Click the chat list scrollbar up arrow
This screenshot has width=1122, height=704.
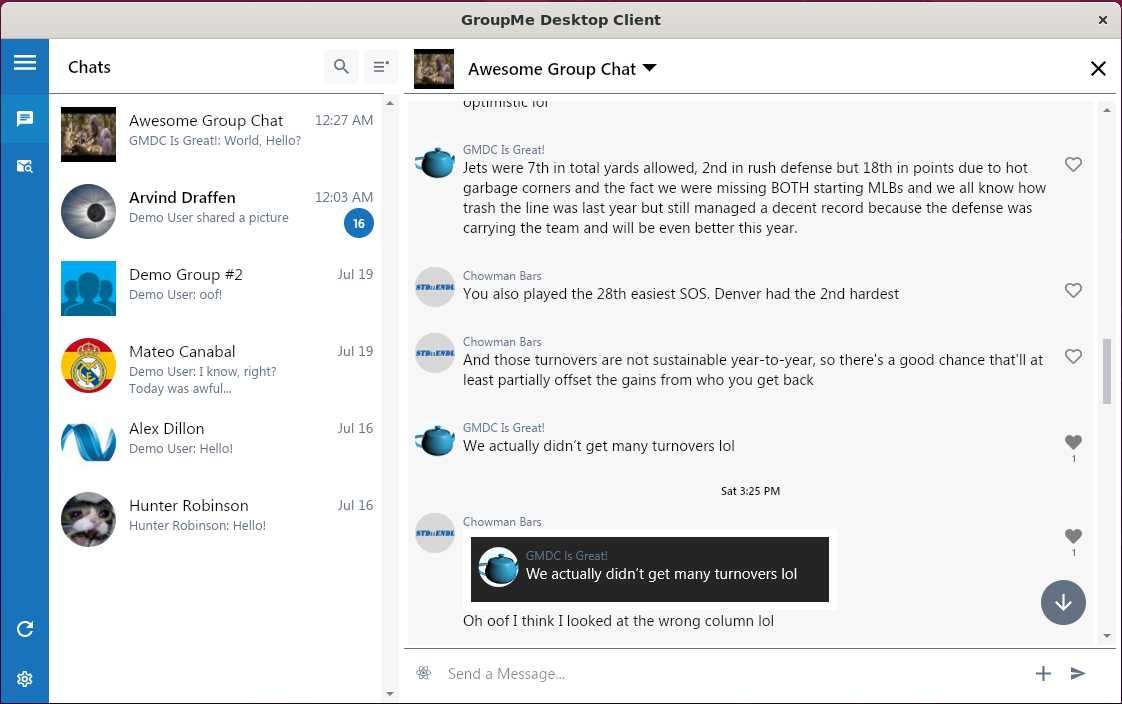tap(390, 104)
